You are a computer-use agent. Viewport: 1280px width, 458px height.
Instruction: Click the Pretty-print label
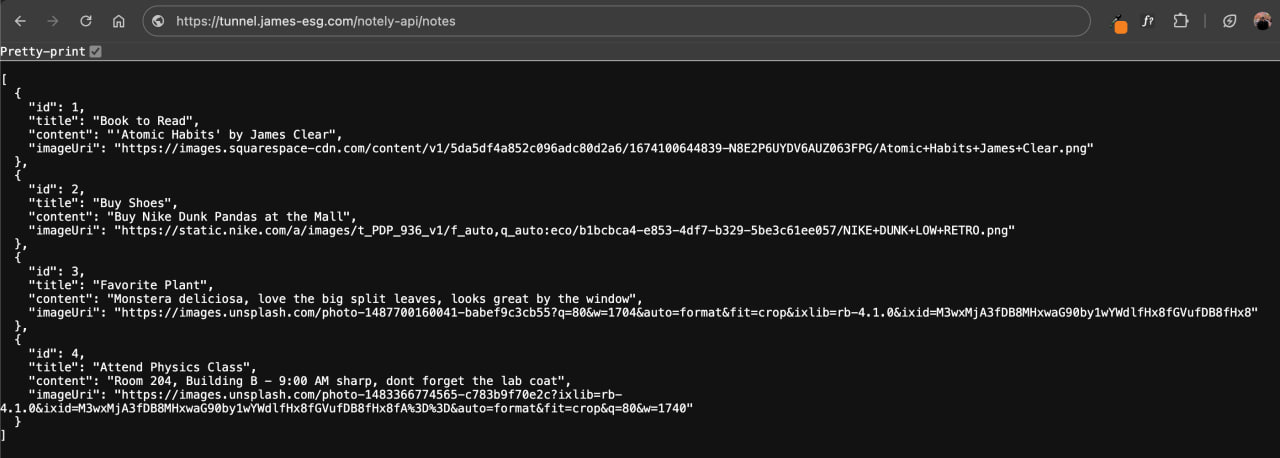point(43,51)
